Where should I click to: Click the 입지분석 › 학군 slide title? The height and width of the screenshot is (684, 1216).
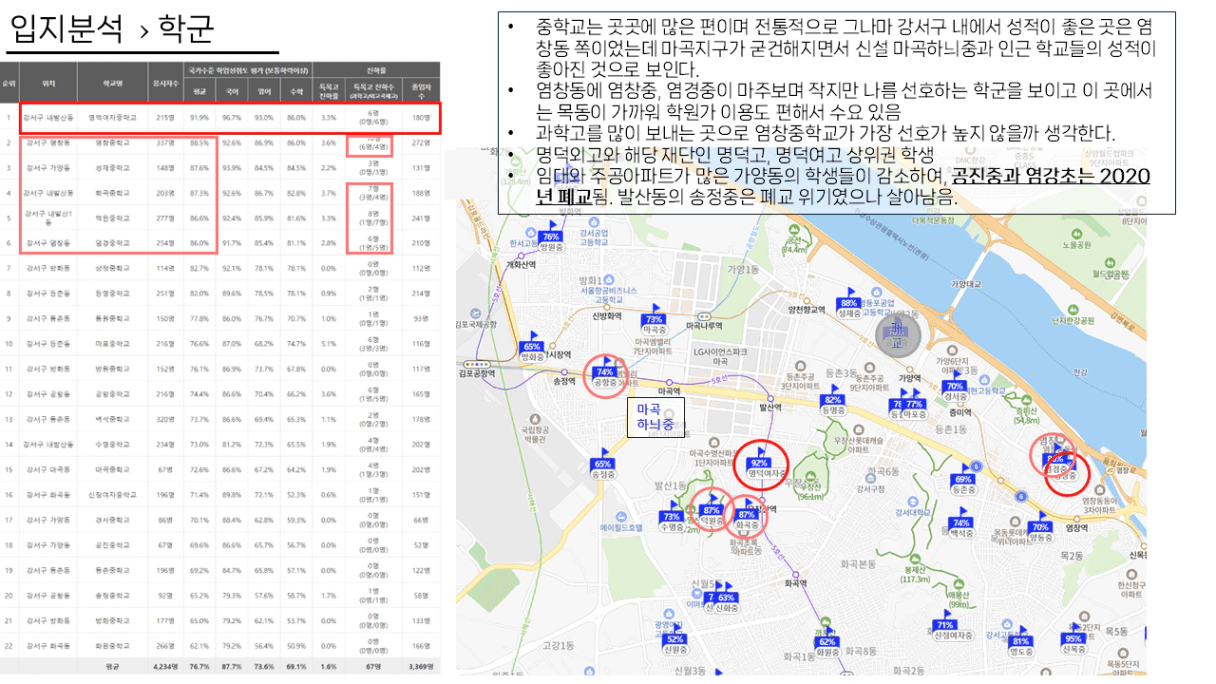110,29
